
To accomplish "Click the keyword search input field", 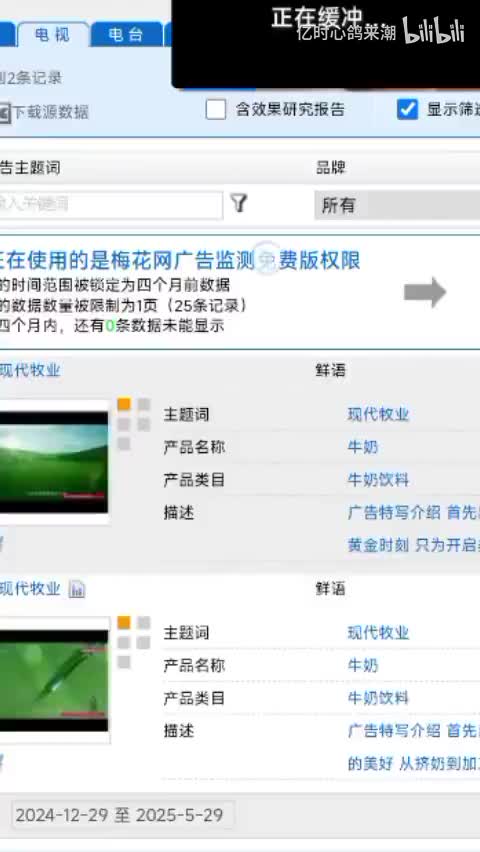I will click(x=110, y=205).
